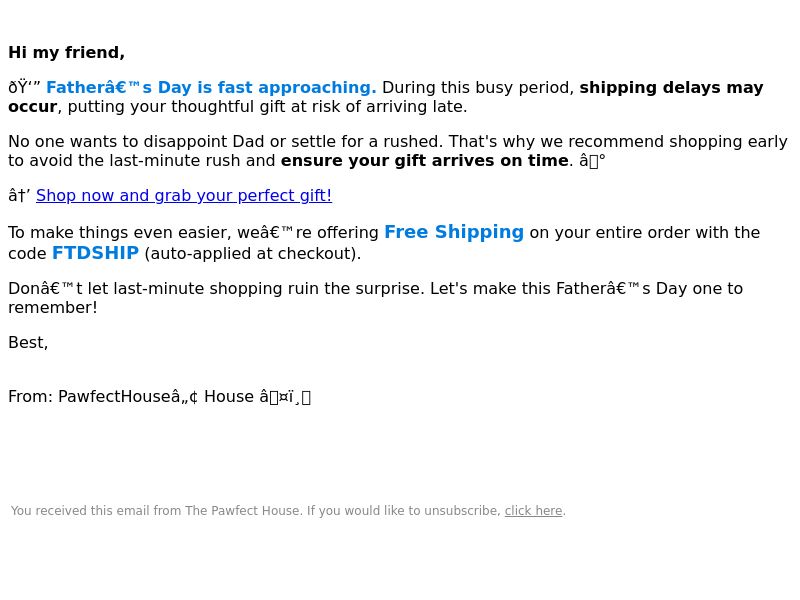Click the garbled emoji before Father's Day heading
Image resolution: width=800 pixels, height=600 pixels.
(24, 87)
